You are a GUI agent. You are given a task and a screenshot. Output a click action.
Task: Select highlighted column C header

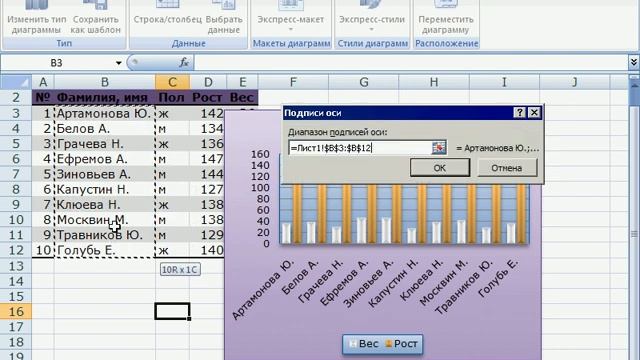172,82
